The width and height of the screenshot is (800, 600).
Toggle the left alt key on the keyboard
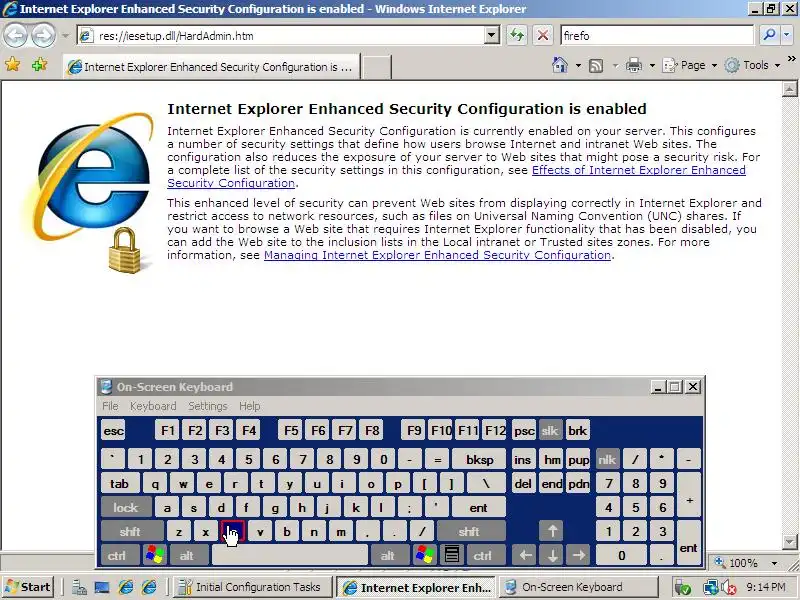(x=187, y=555)
